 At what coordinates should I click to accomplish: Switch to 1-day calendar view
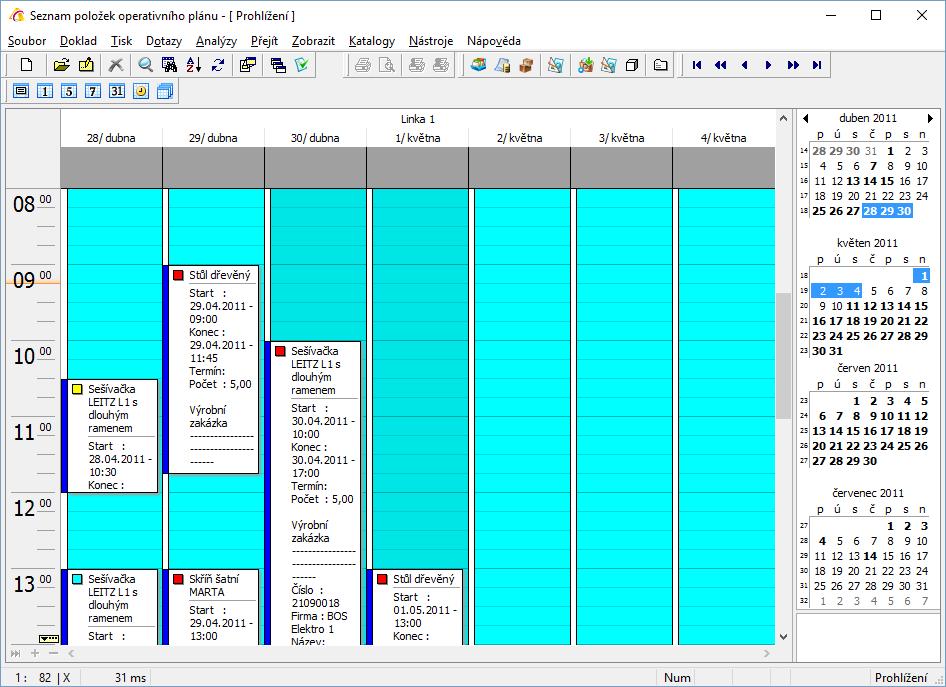(45, 91)
